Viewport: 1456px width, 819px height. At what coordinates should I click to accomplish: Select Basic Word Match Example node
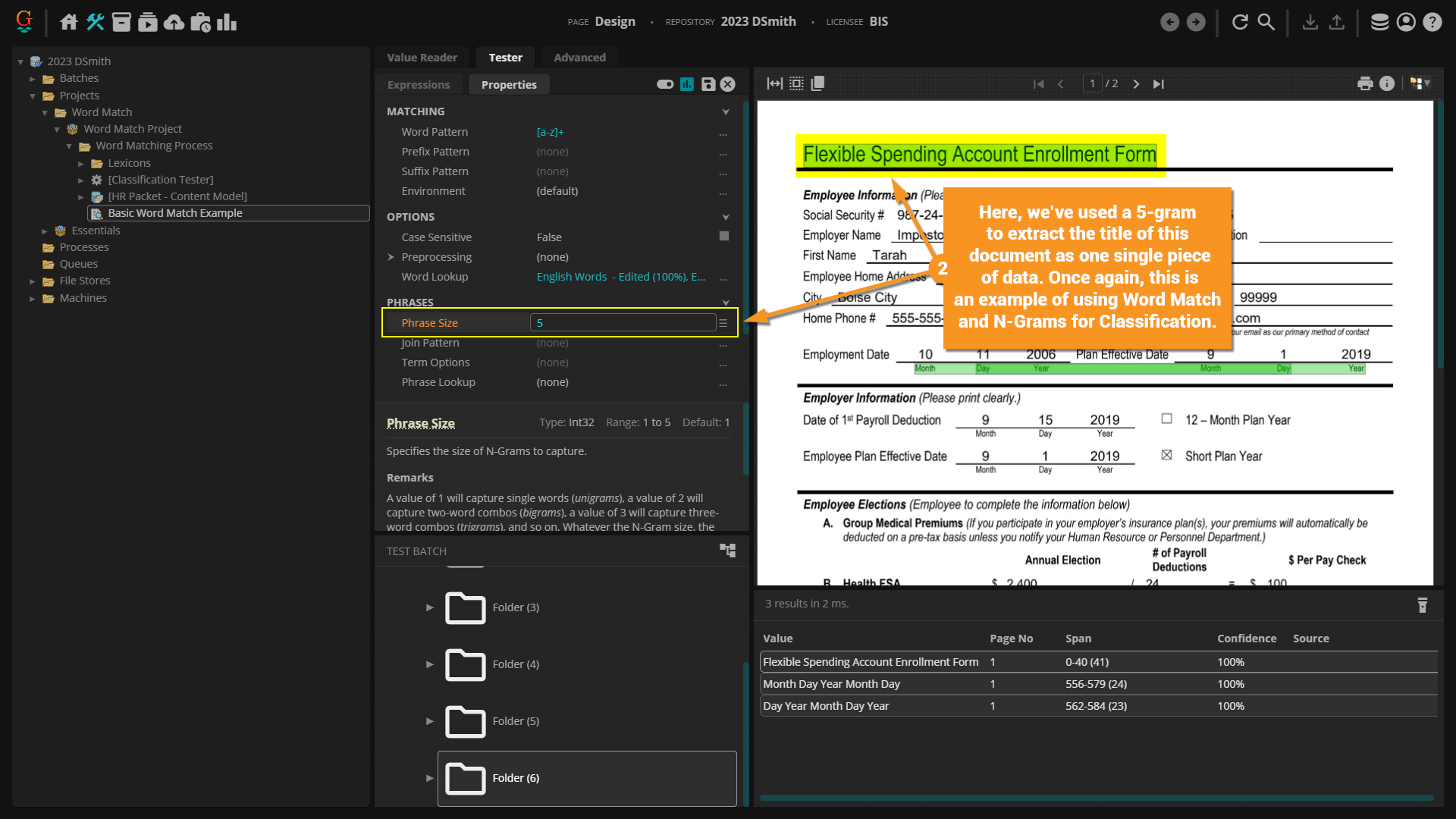(174, 213)
